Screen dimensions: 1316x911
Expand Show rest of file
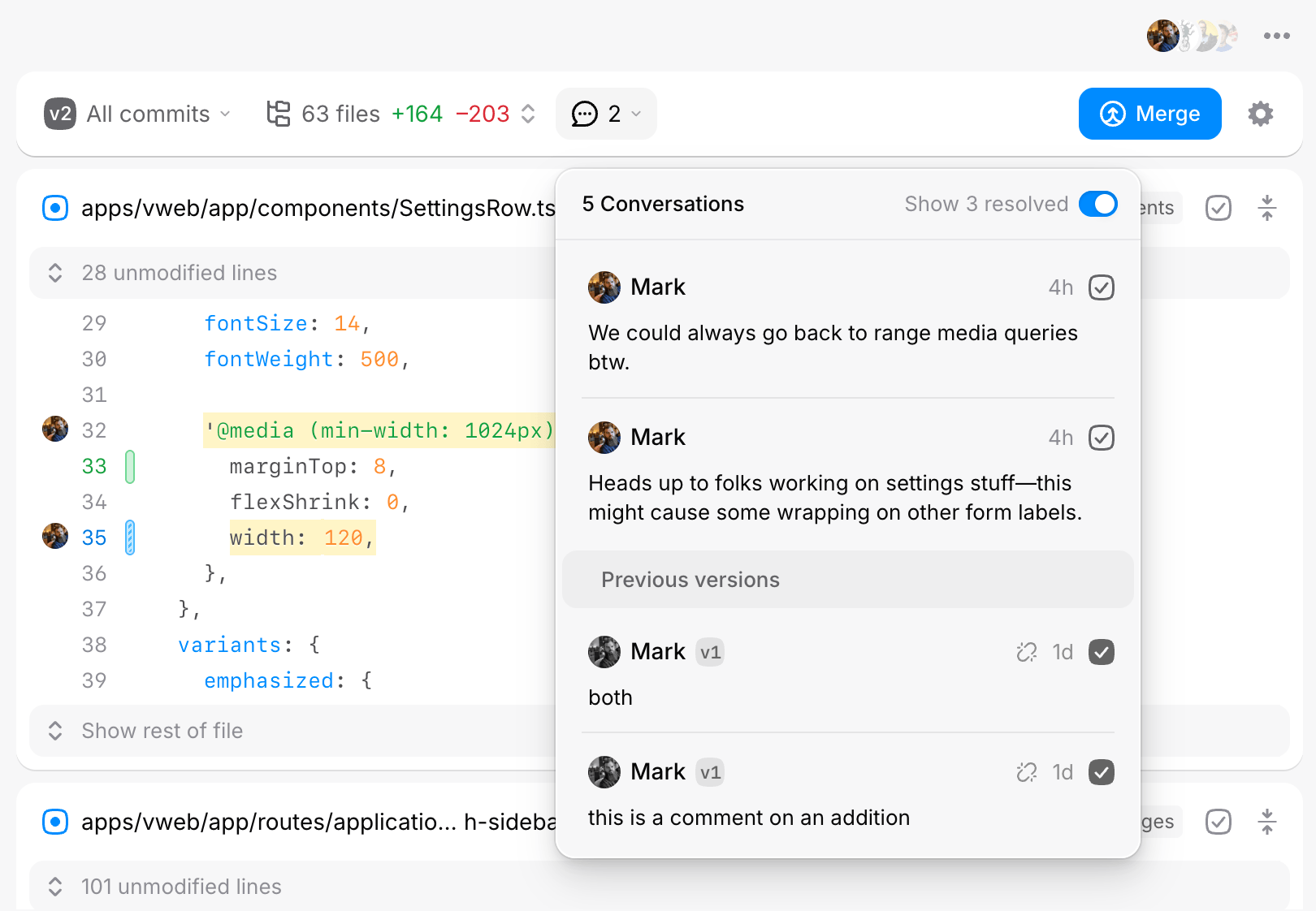pyautogui.click(x=162, y=731)
